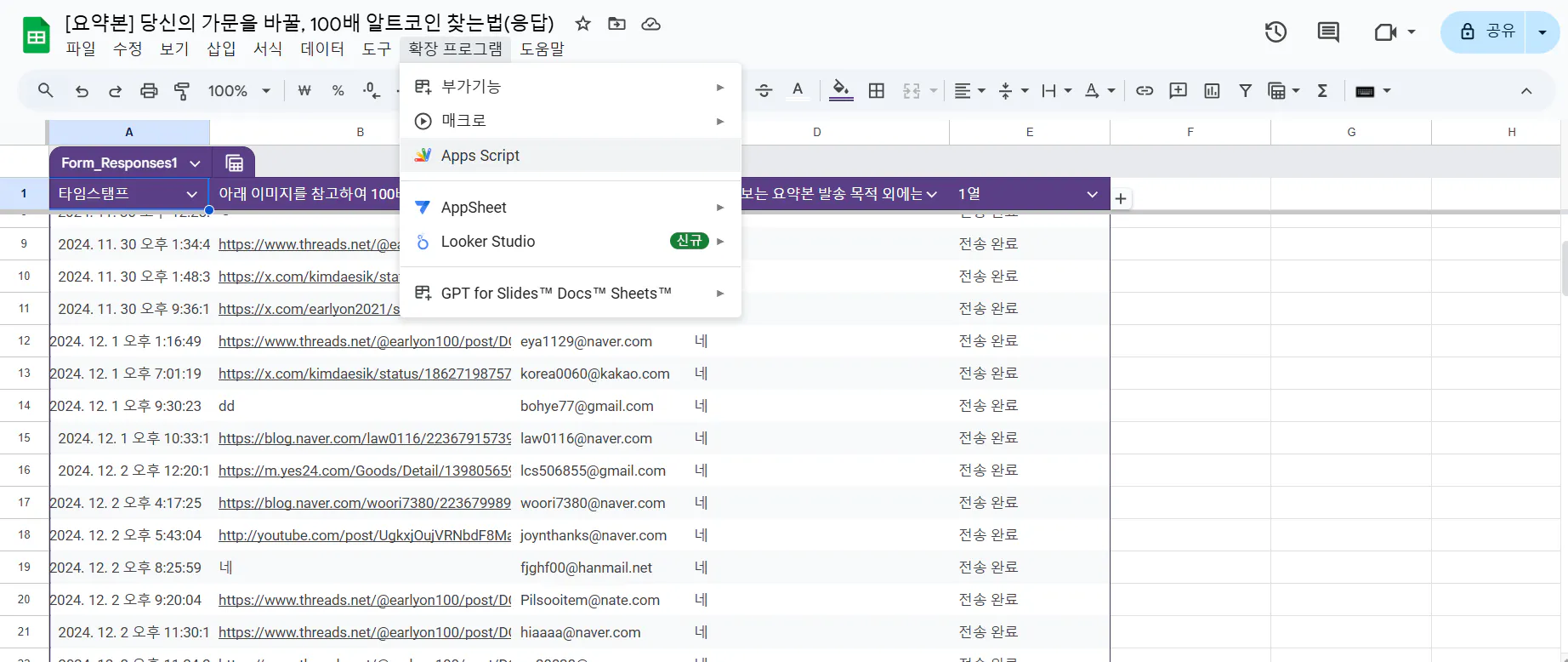Insert a chart
Viewport: 1568px width, 662px height.
point(1212,90)
